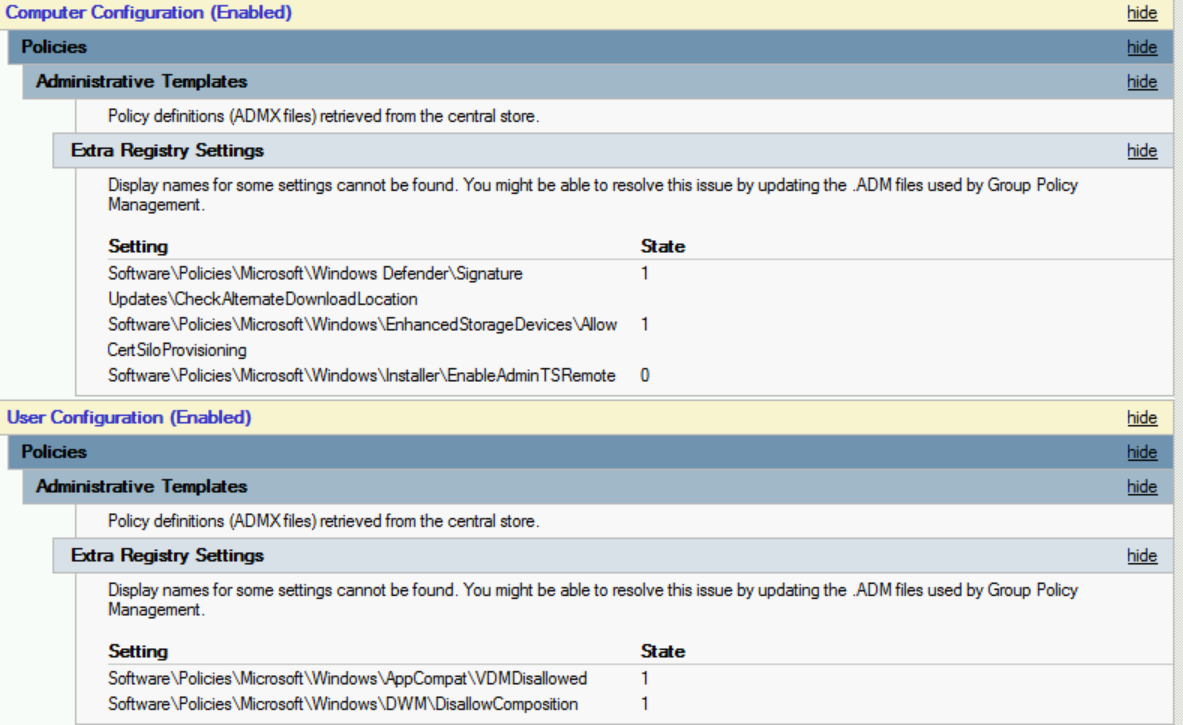Collapse the Computer Configuration (Enabled) header title
This screenshot has height=725, width=1183.
(x=149, y=13)
